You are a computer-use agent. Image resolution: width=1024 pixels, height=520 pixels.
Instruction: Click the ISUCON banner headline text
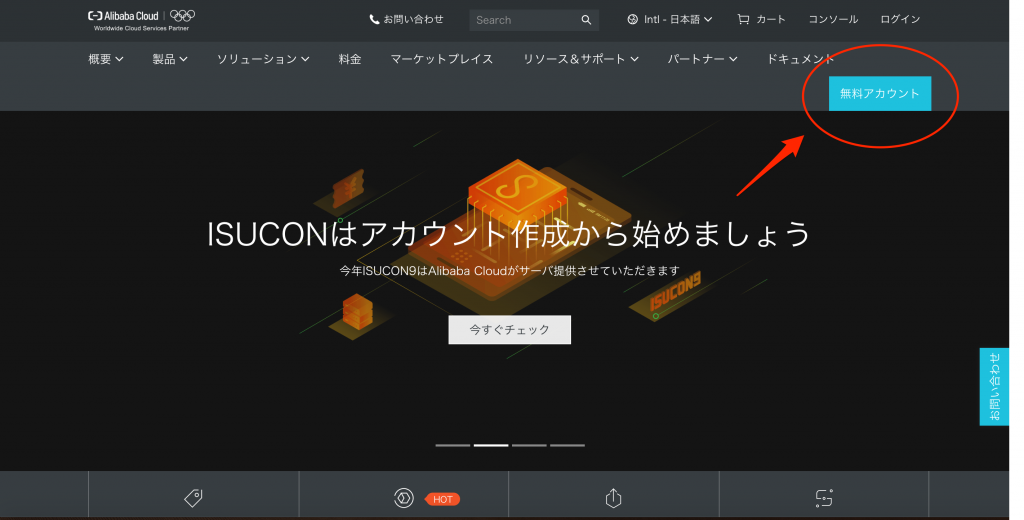(x=509, y=234)
